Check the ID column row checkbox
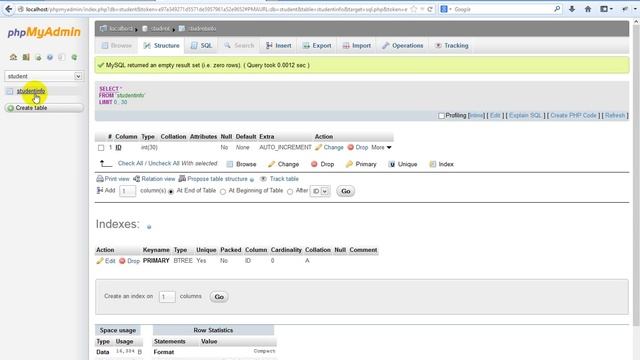 point(101,148)
